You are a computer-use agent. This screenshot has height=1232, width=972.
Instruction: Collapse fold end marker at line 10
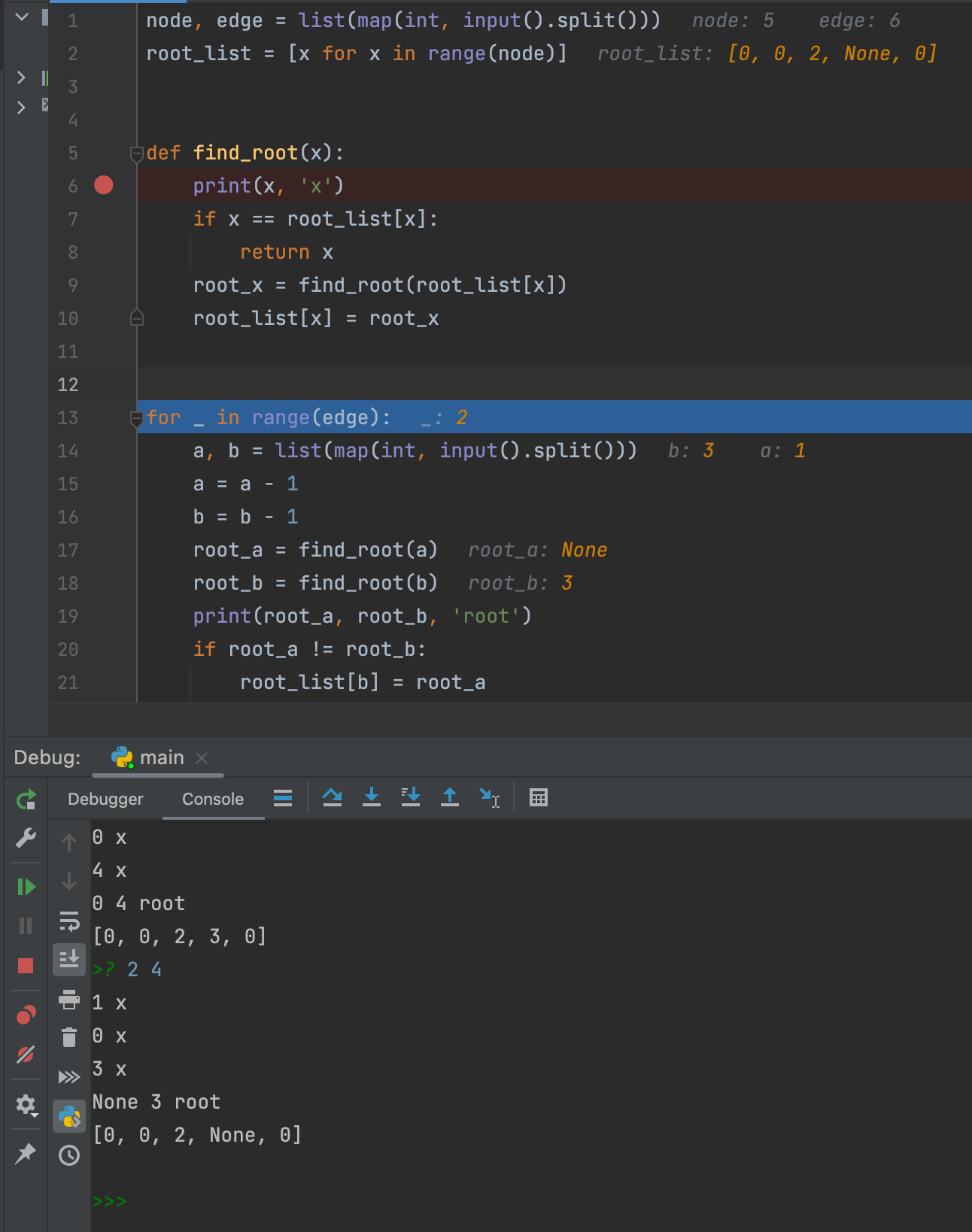tap(137, 317)
